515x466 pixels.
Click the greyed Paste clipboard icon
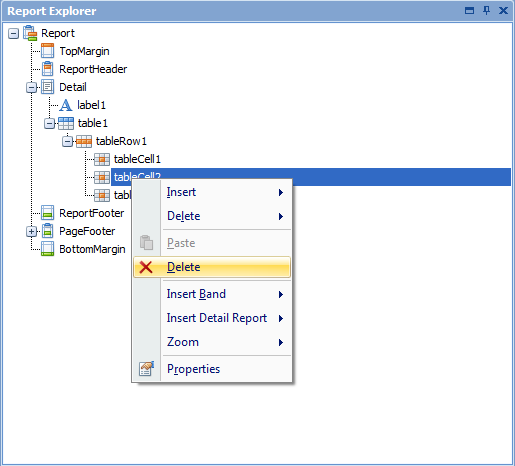[146, 242]
